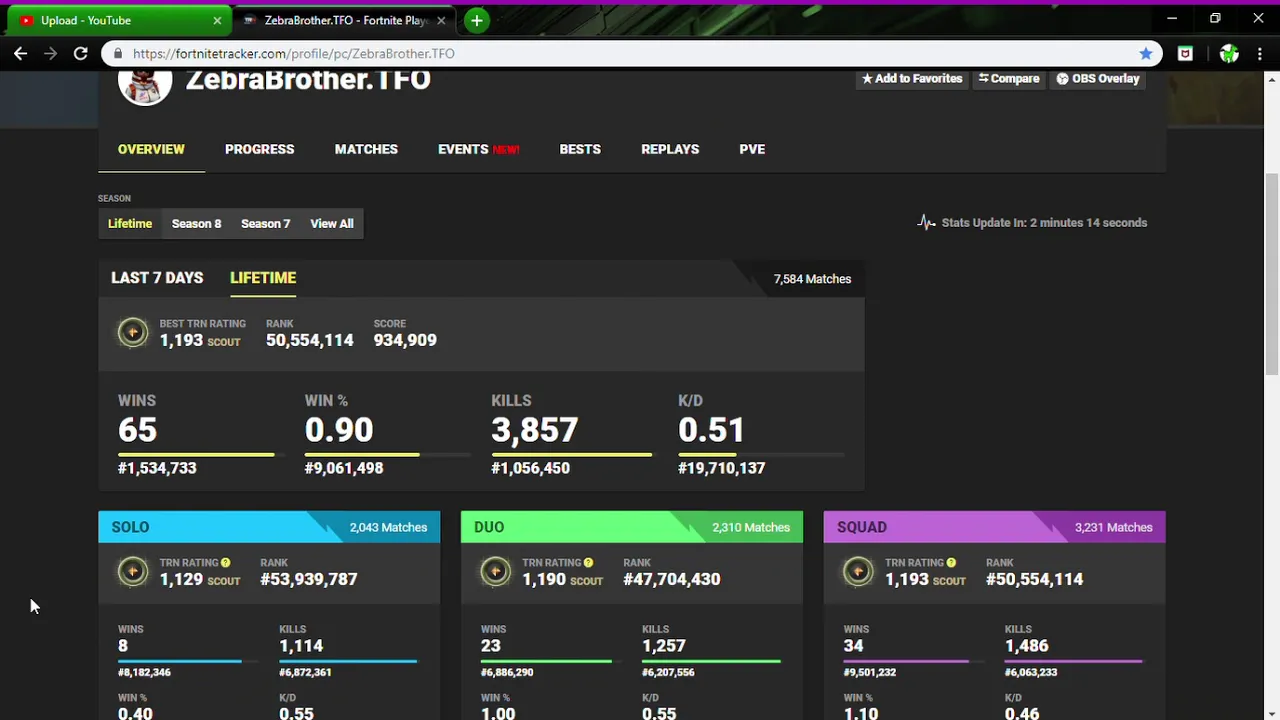This screenshot has width=1280, height=720.
Task: Open the Events tab
Action: point(478,149)
